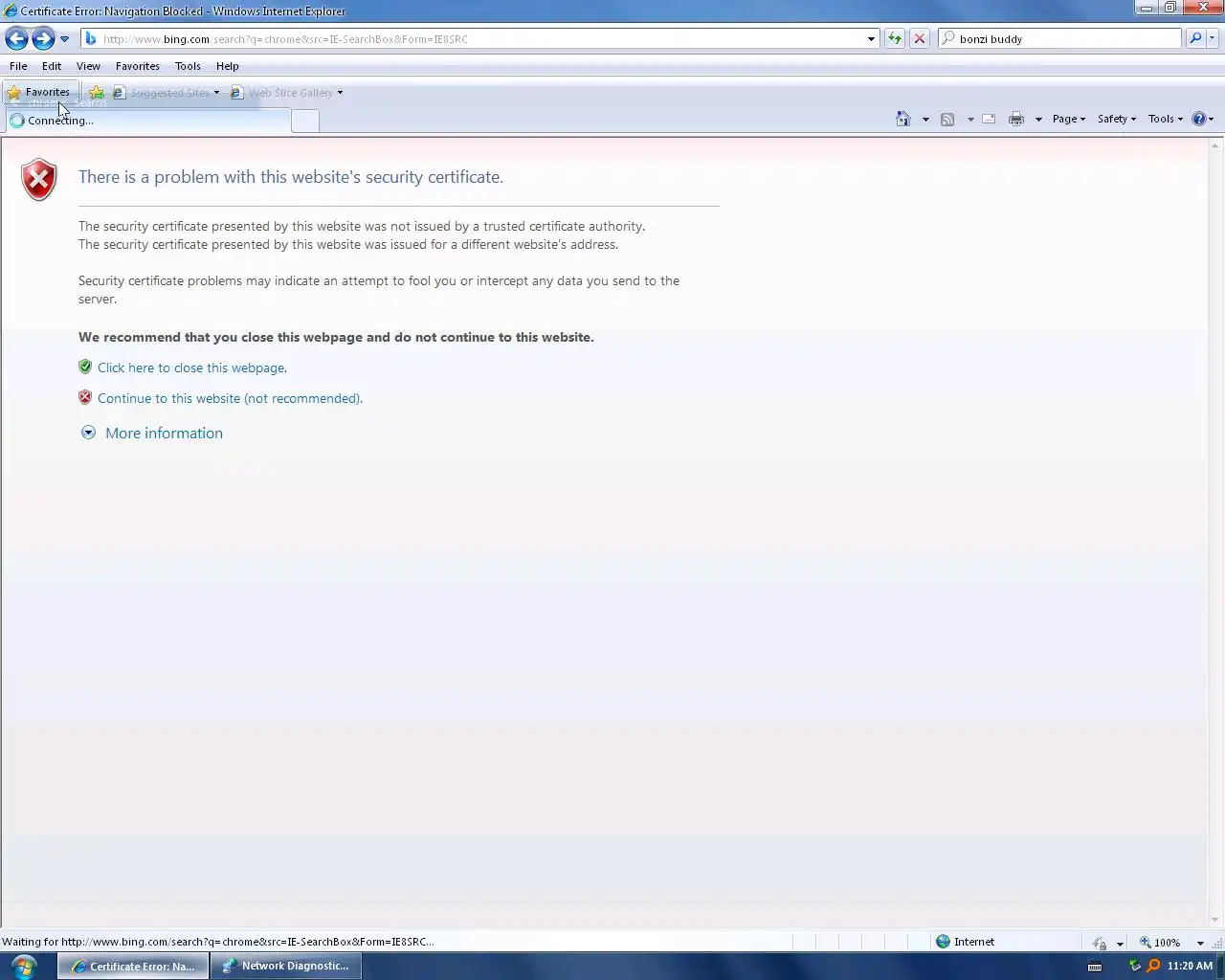This screenshot has height=980, width=1225.
Task: Click the Print icon
Action: [1016, 119]
